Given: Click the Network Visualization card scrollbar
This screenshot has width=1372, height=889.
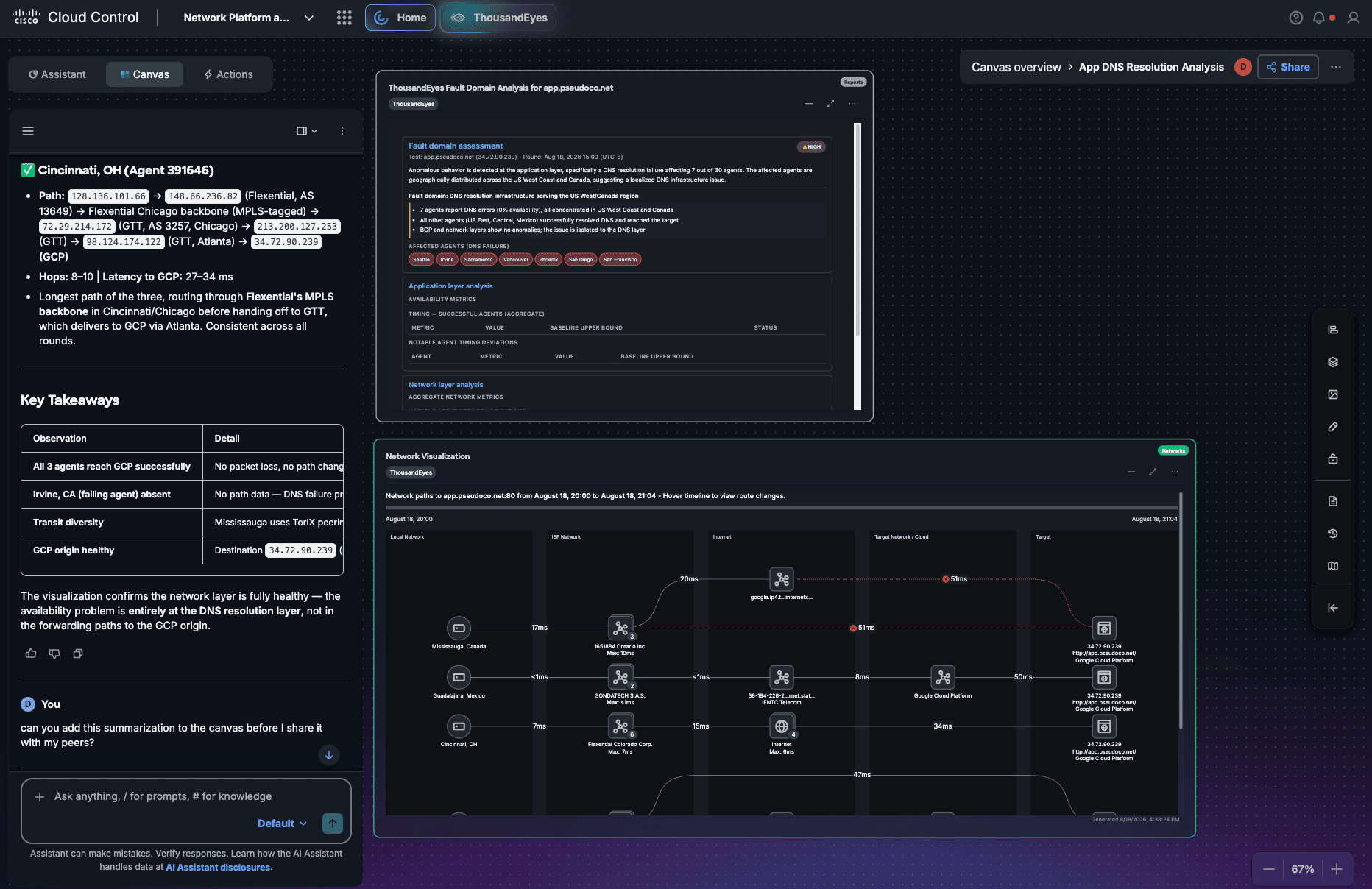Looking at the screenshot, I should [1181, 611].
